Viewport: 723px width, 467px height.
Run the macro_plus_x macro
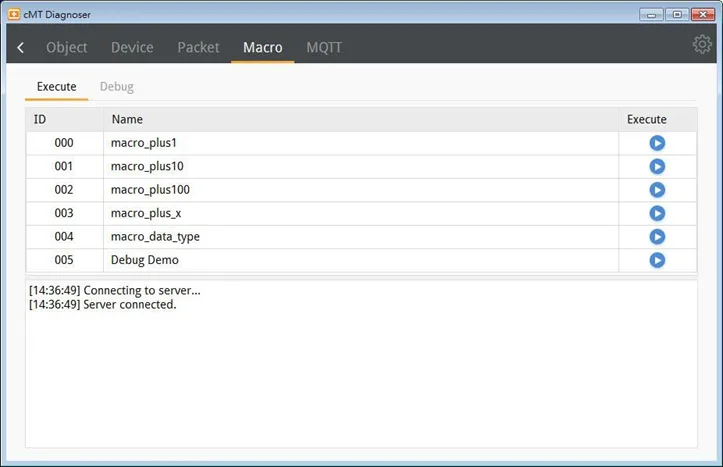[657, 213]
